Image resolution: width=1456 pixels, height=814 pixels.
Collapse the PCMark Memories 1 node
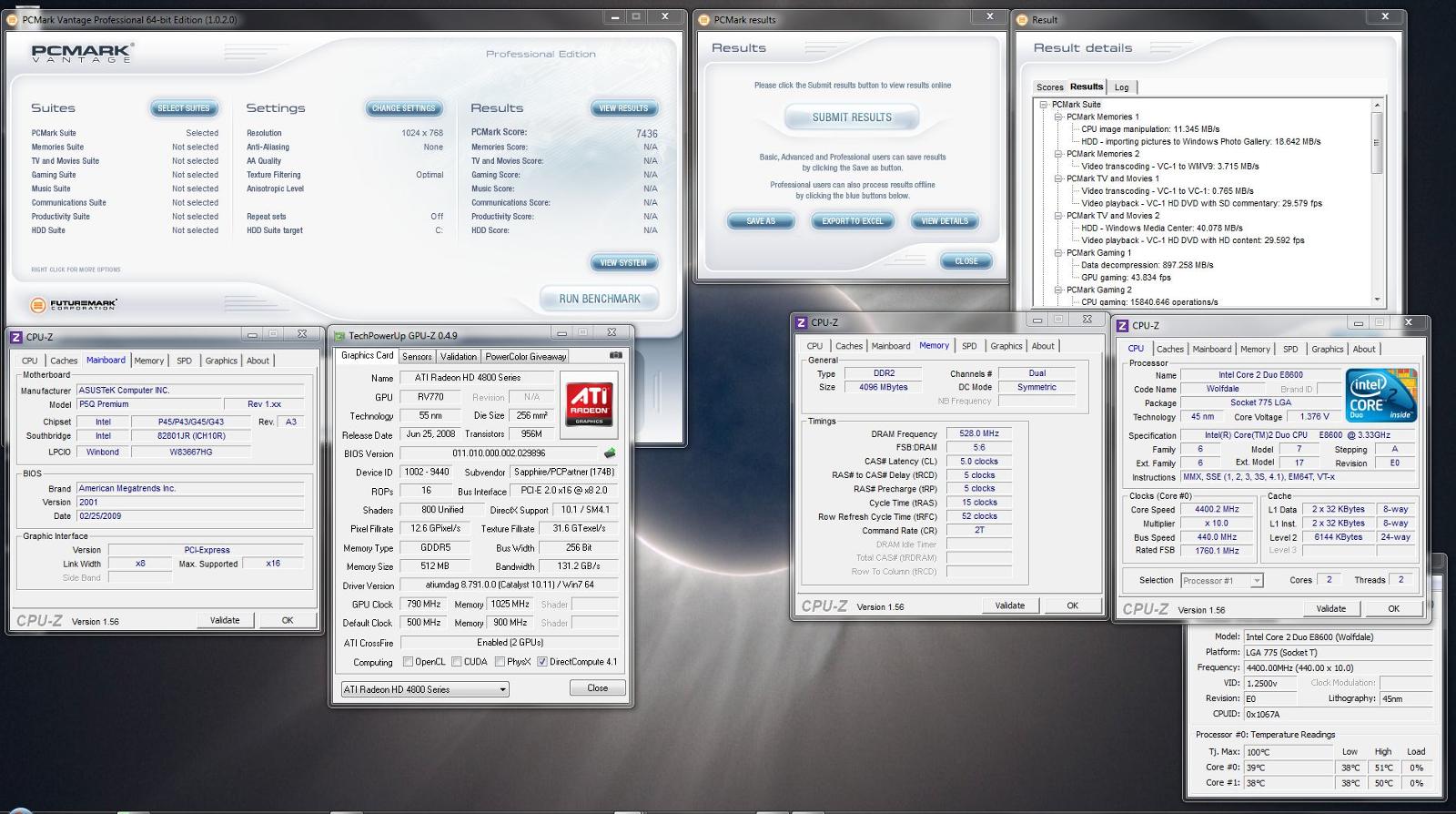(1058, 117)
